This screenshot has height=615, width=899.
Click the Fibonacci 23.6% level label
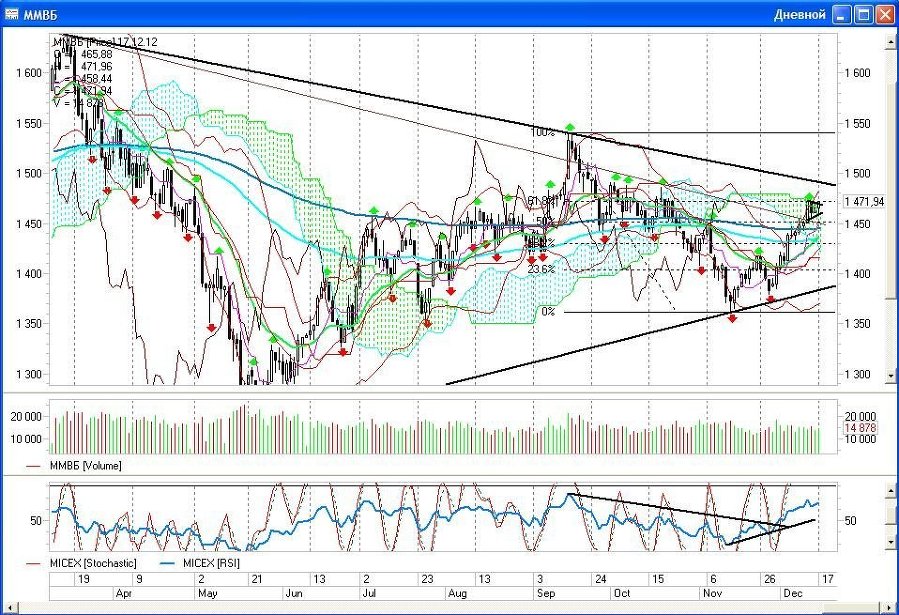point(541,269)
